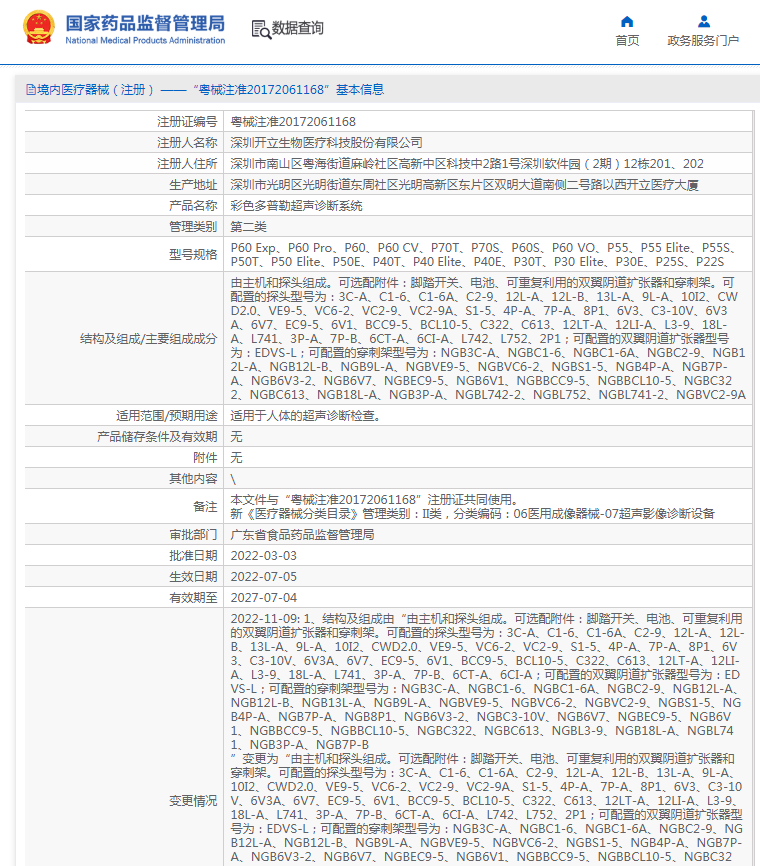Click the 审批部门 label
This screenshot has height=866, width=760.
(x=193, y=535)
